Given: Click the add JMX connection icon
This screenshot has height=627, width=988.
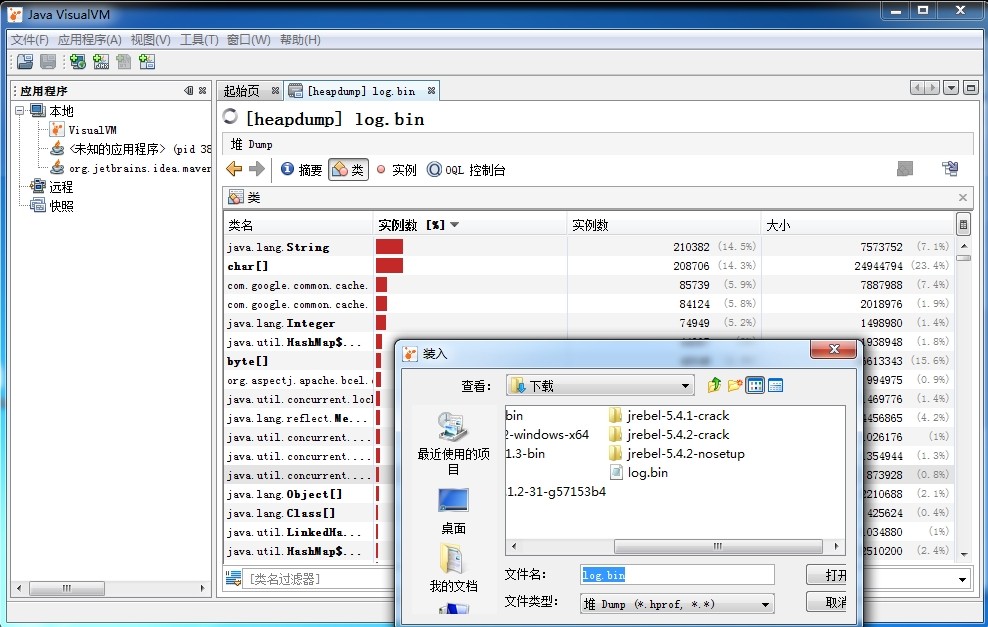Looking at the screenshot, I should pos(101,62).
